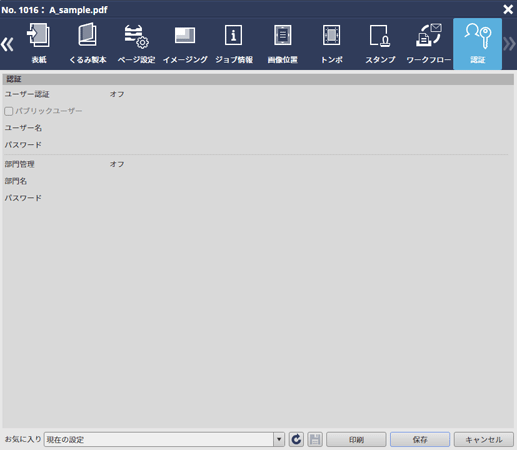517x450 pixels.
Task: Open the イメージング imaging tab
Action: (185, 44)
